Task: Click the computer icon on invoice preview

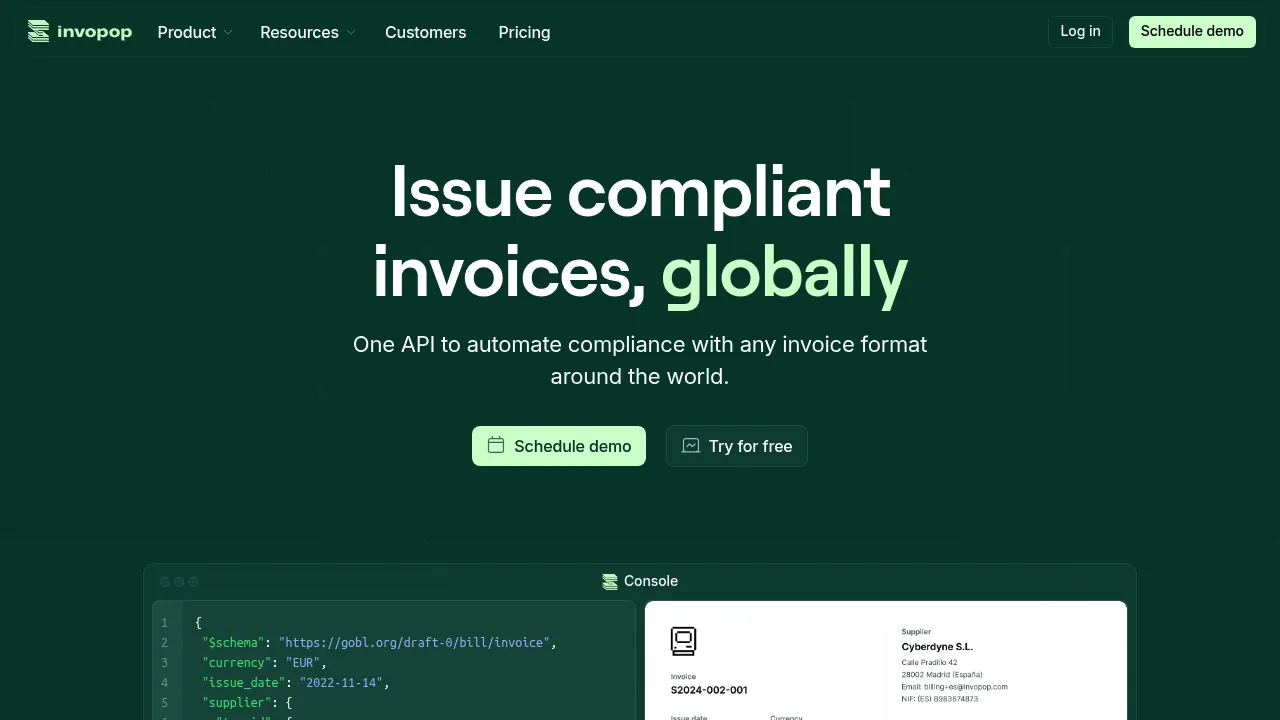Action: [683, 641]
